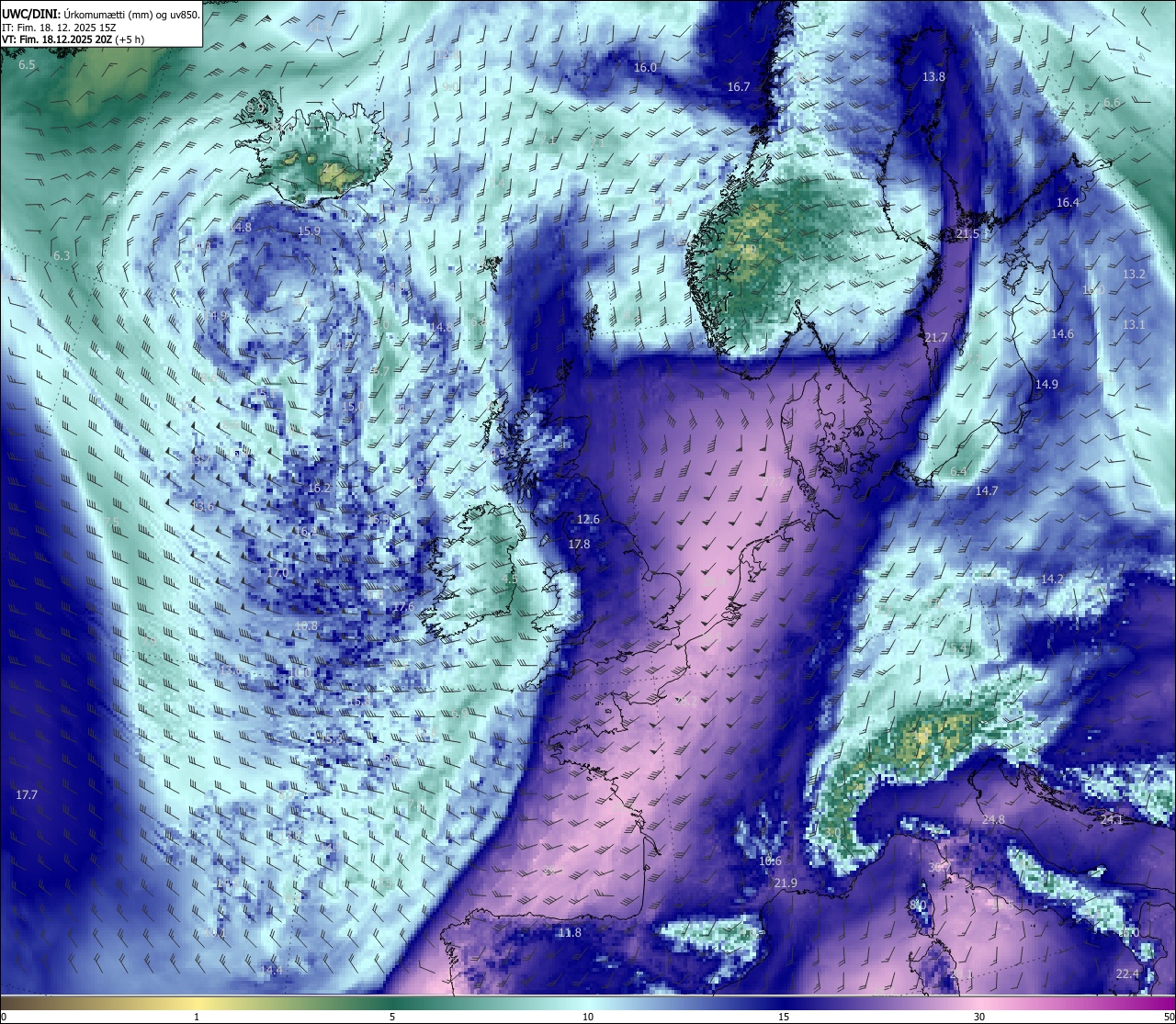Viewport: 1176px width, 1024px height.
Task: Click the colour scale tick labelled 50
Action: 1169,1017
